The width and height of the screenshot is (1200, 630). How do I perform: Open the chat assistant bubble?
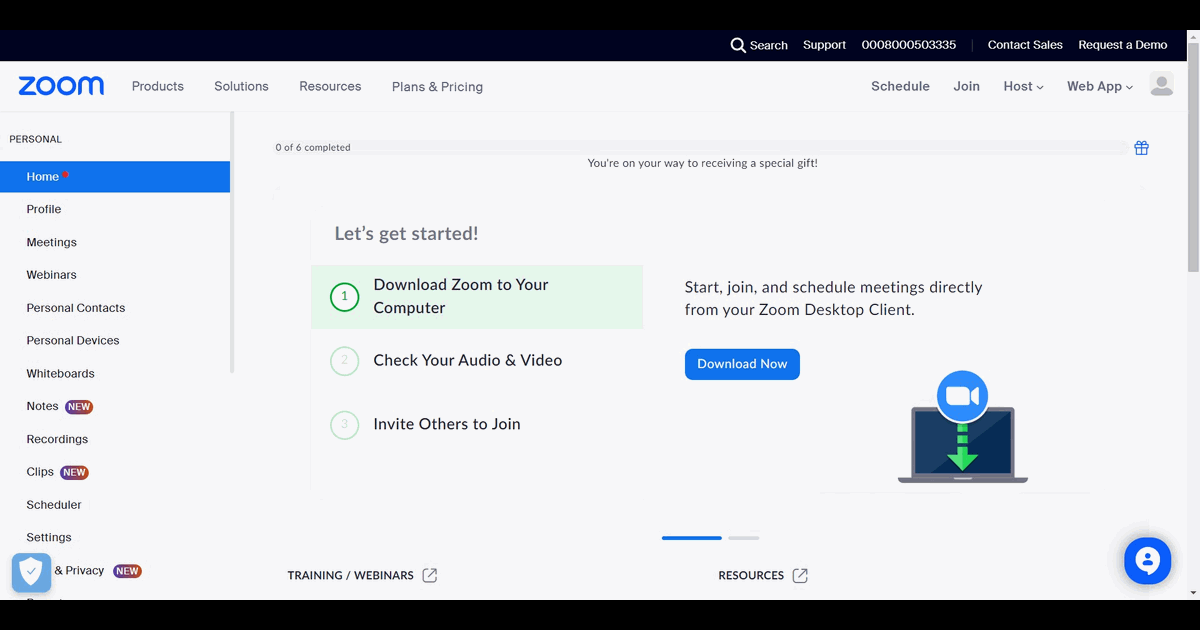[1147, 561]
